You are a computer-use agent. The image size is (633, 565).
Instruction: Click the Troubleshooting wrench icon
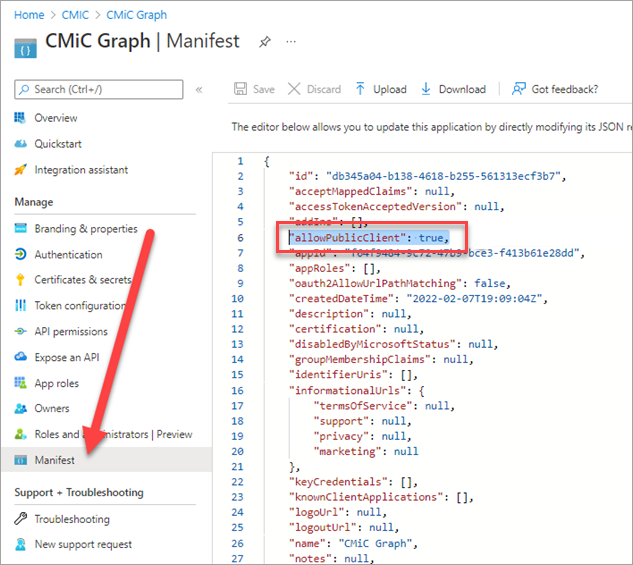[x=20, y=519]
